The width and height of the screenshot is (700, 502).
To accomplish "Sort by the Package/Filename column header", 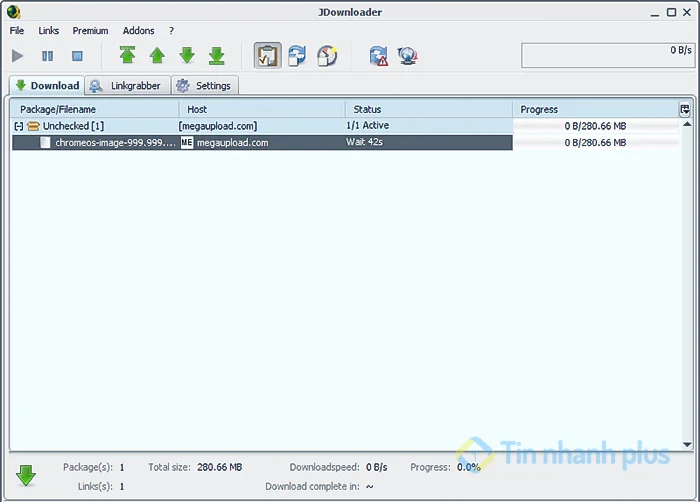I will click(x=95, y=109).
